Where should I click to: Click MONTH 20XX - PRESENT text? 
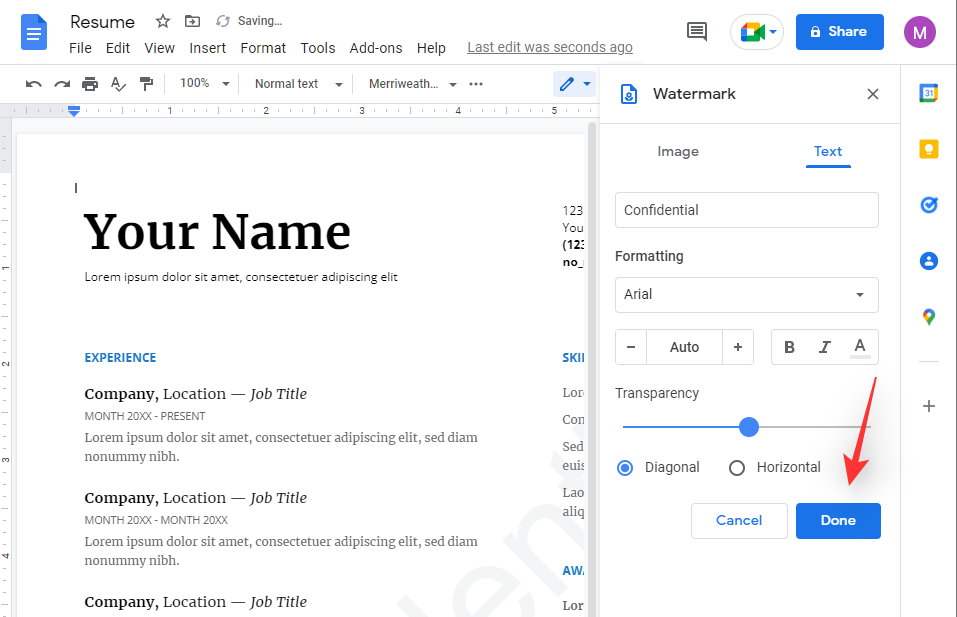145,416
